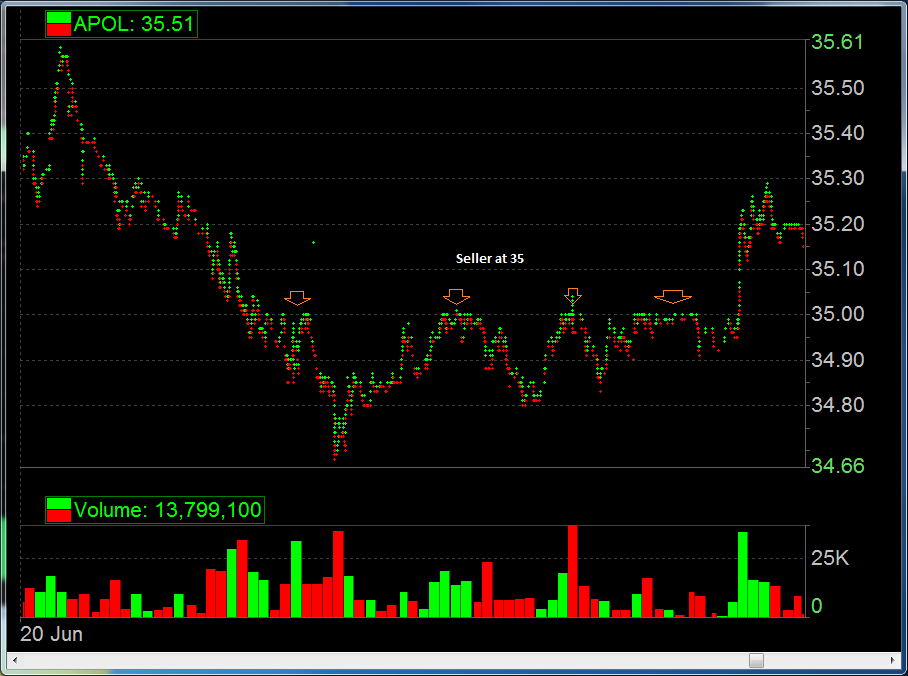
Task: Click the 34.80 price axis label
Action: tap(837, 405)
